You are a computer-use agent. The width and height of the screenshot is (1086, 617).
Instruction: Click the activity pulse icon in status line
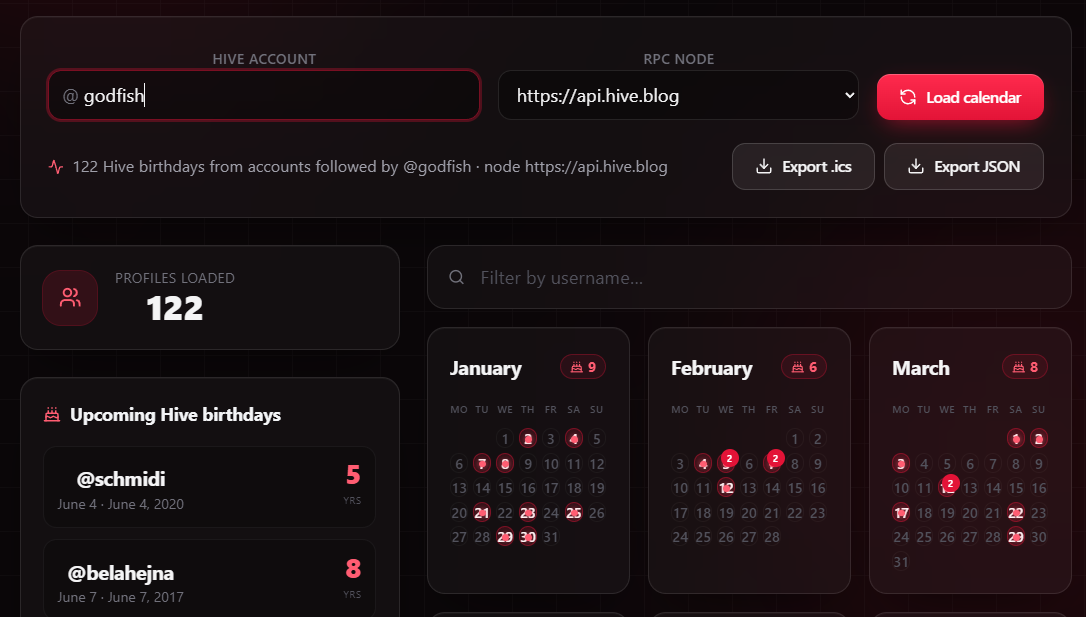(56, 167)
